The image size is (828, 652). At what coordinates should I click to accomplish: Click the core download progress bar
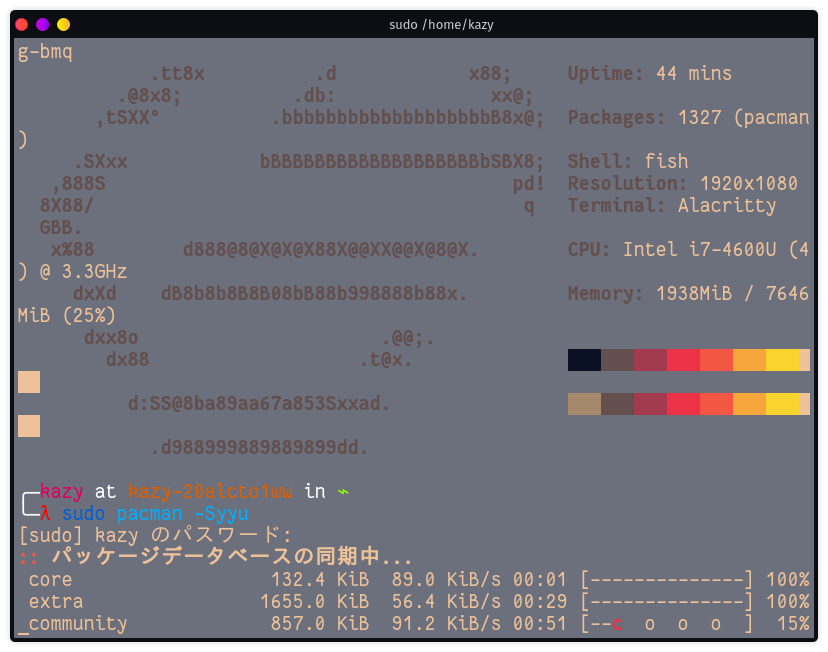click(666, 580)
